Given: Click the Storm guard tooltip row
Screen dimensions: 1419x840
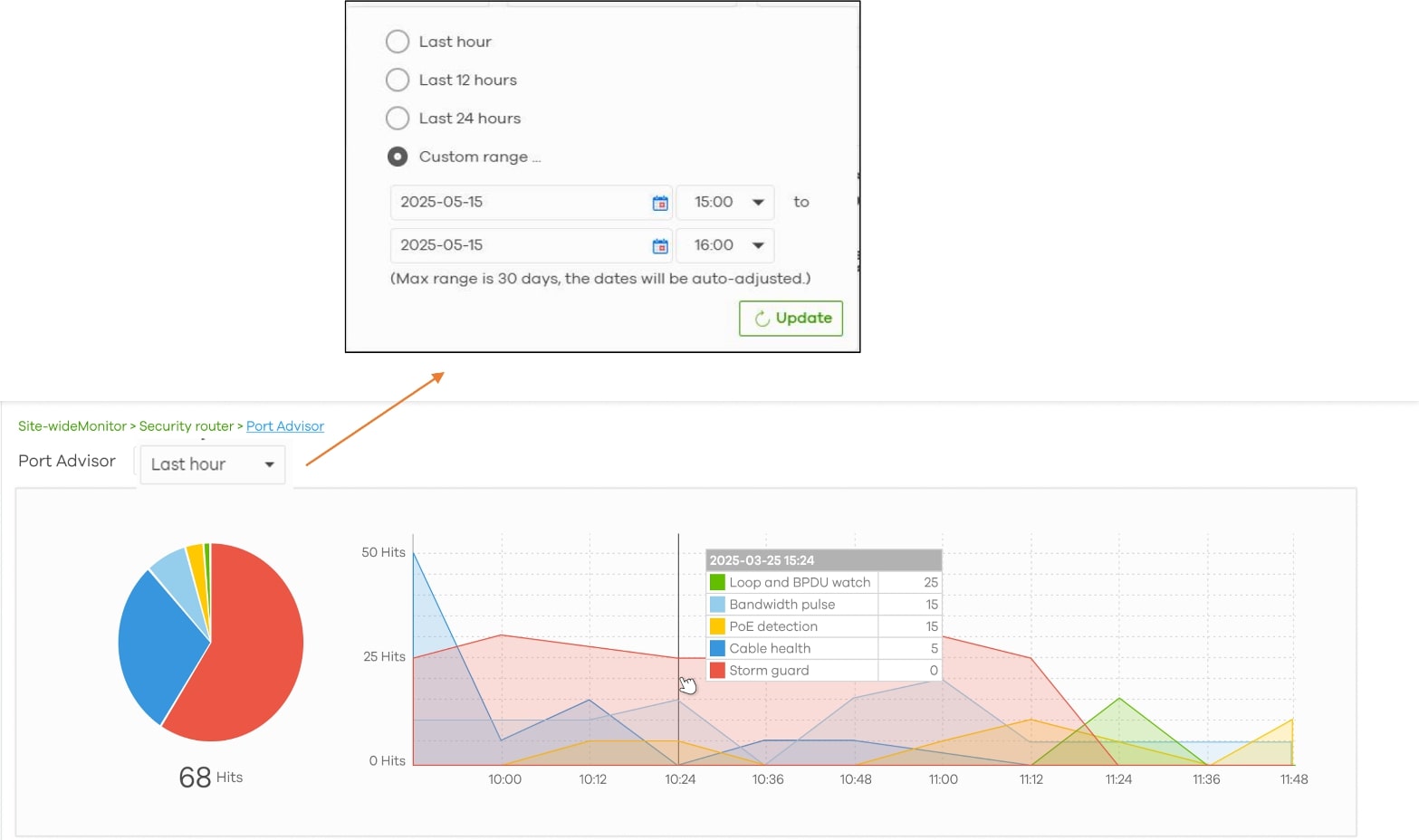Looking at the screenshot, I should 824,671.
